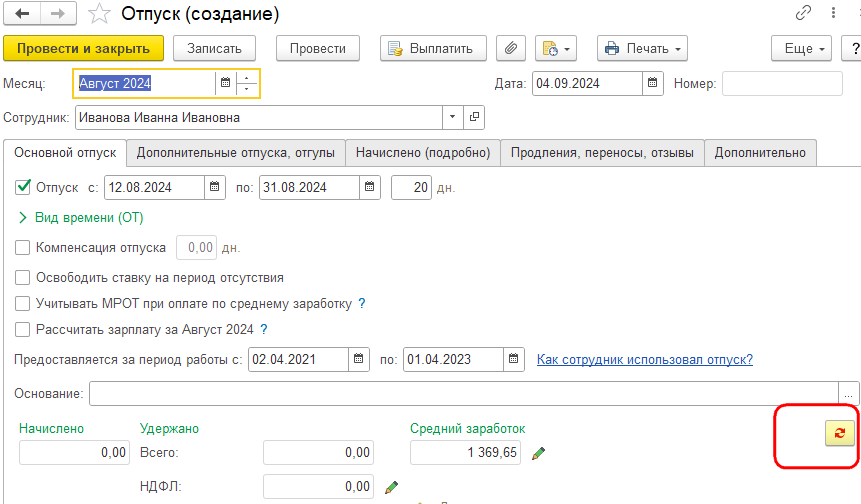Open help for МРОТ average earnings option
Screen dimensions: 861x504
[361, 303]
